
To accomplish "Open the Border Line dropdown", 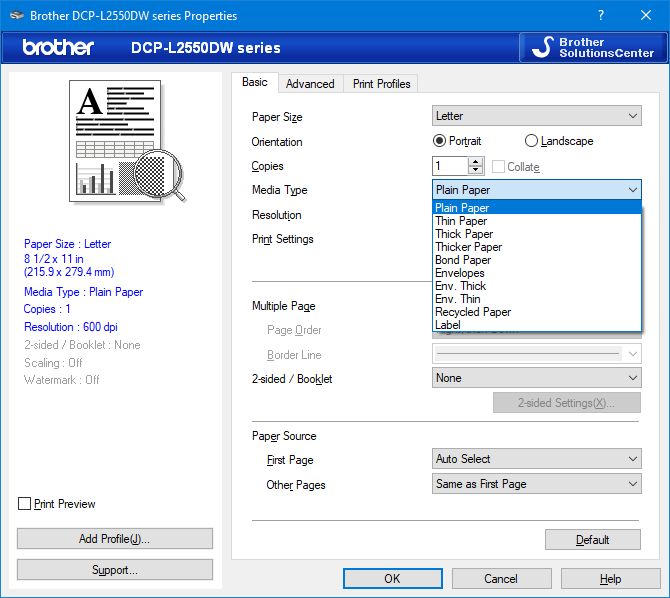I will click(x=537, y=354).
